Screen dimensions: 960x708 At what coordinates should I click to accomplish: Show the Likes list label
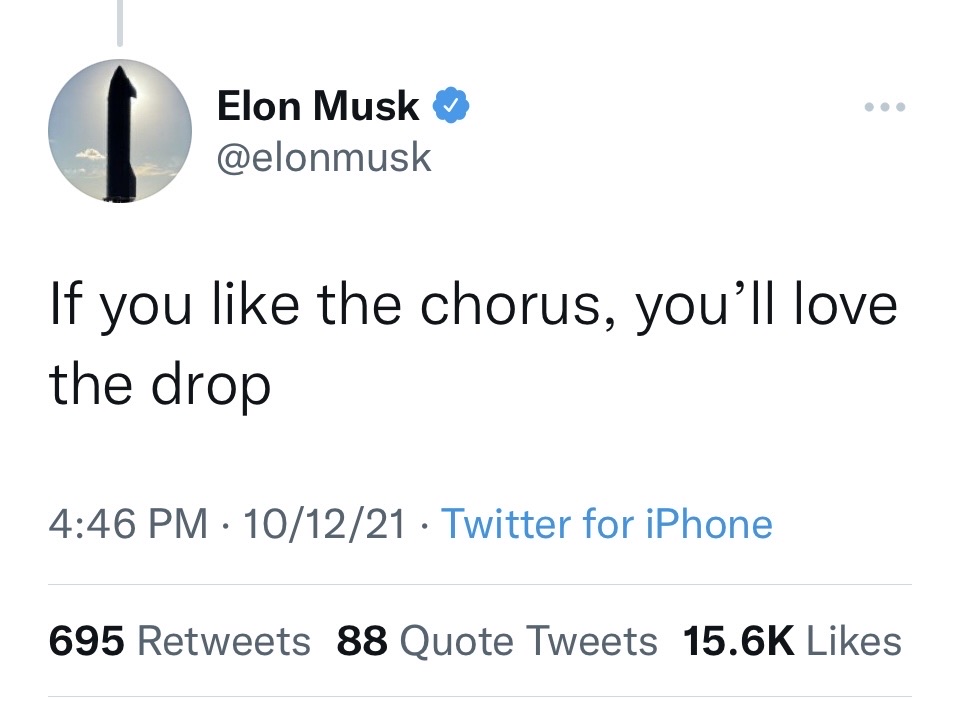(x=854, y=641)
